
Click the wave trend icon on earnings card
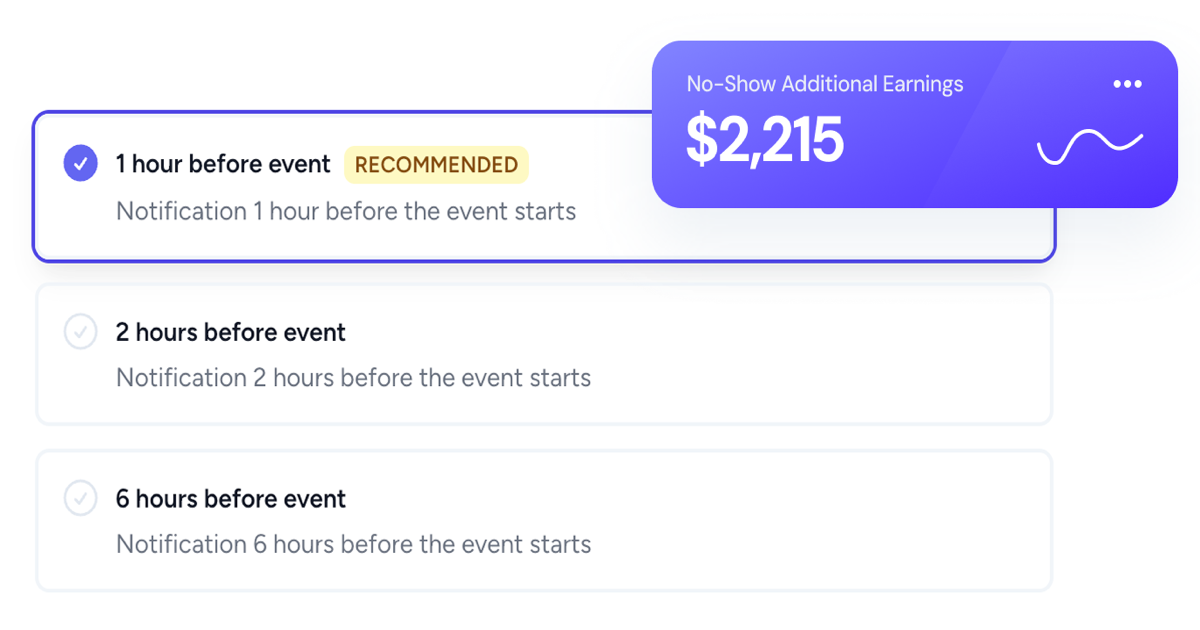[x=1089, y=147]
